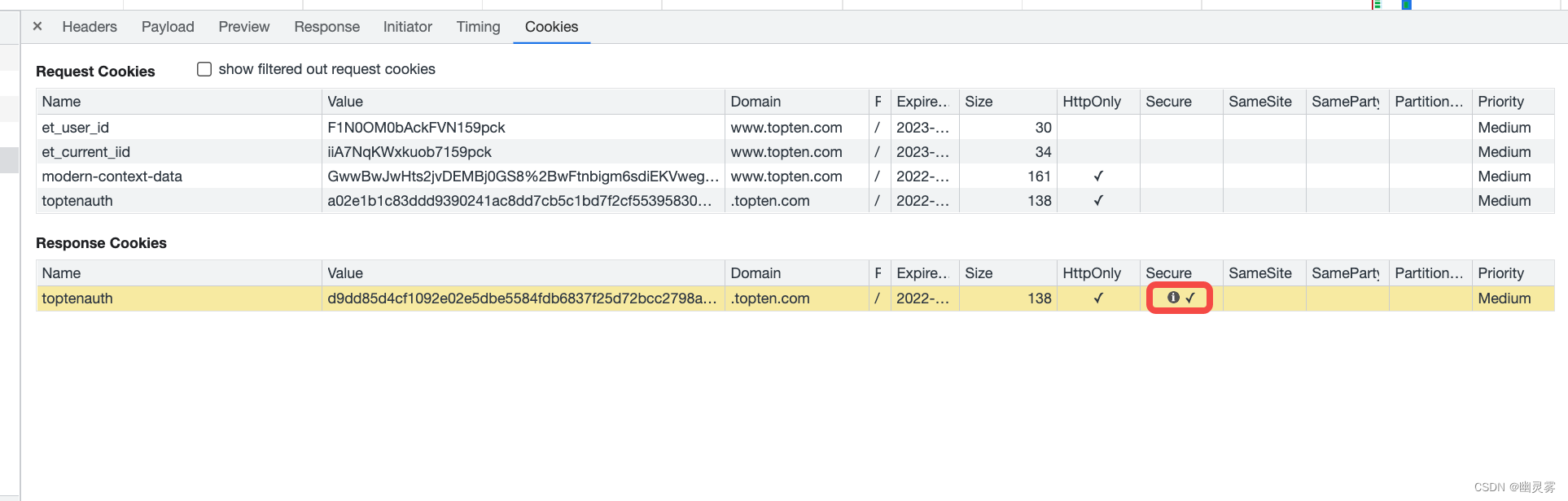Screen dimensions: 1568x501
Task: Click .topten.com domain in response cookie
Action: [770, 298]
